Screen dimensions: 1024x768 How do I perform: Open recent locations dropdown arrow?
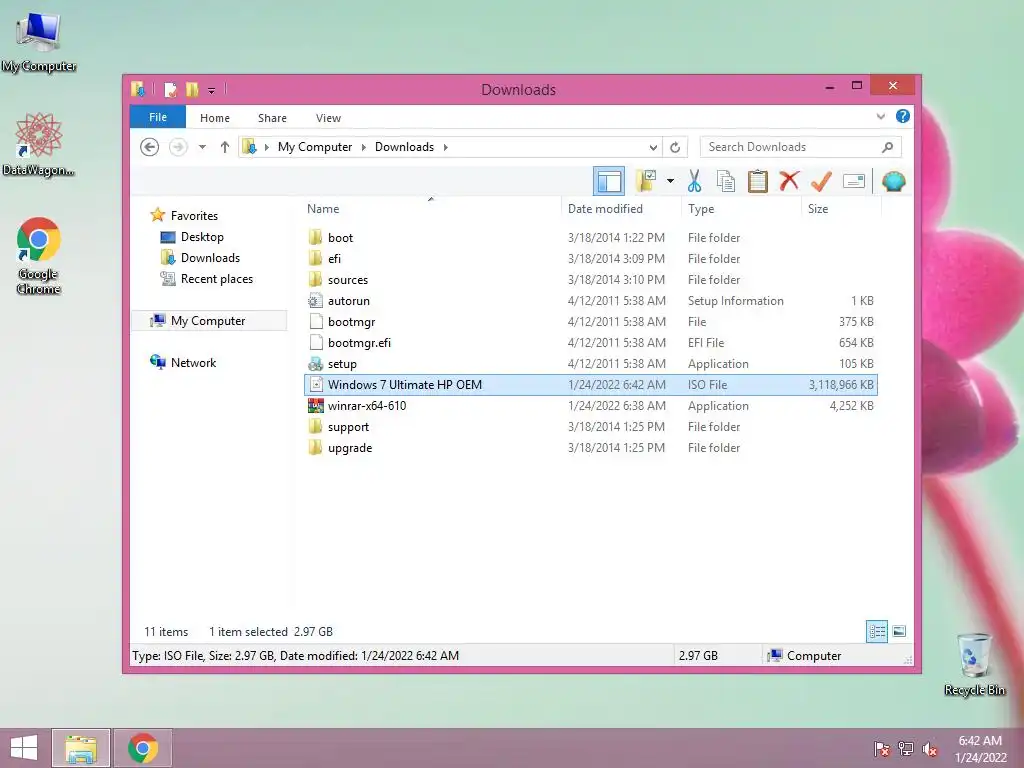click(x=202, y=147)
